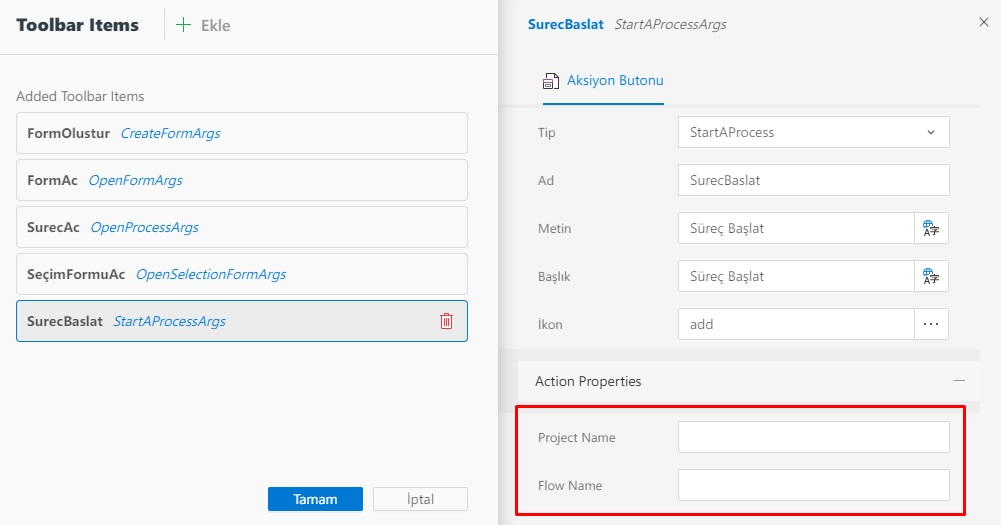Click the Flow Name input field
The image size is (1001, 525).
click(813, 485)
